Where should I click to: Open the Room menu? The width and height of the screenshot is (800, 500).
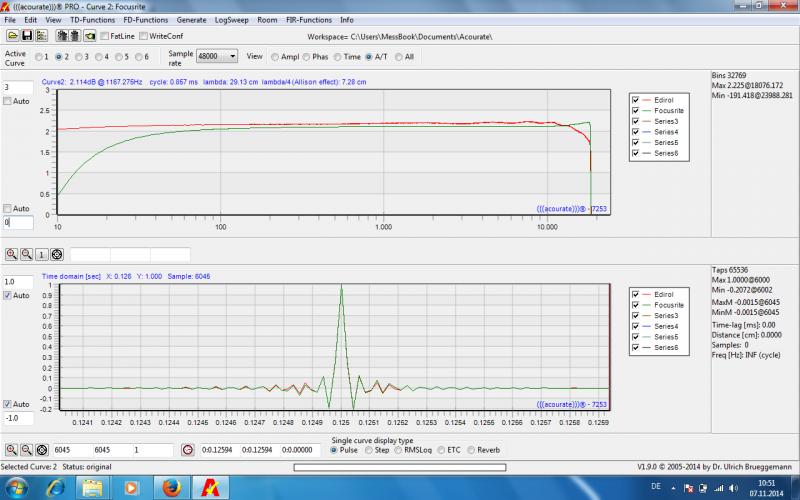coord(267,20)
